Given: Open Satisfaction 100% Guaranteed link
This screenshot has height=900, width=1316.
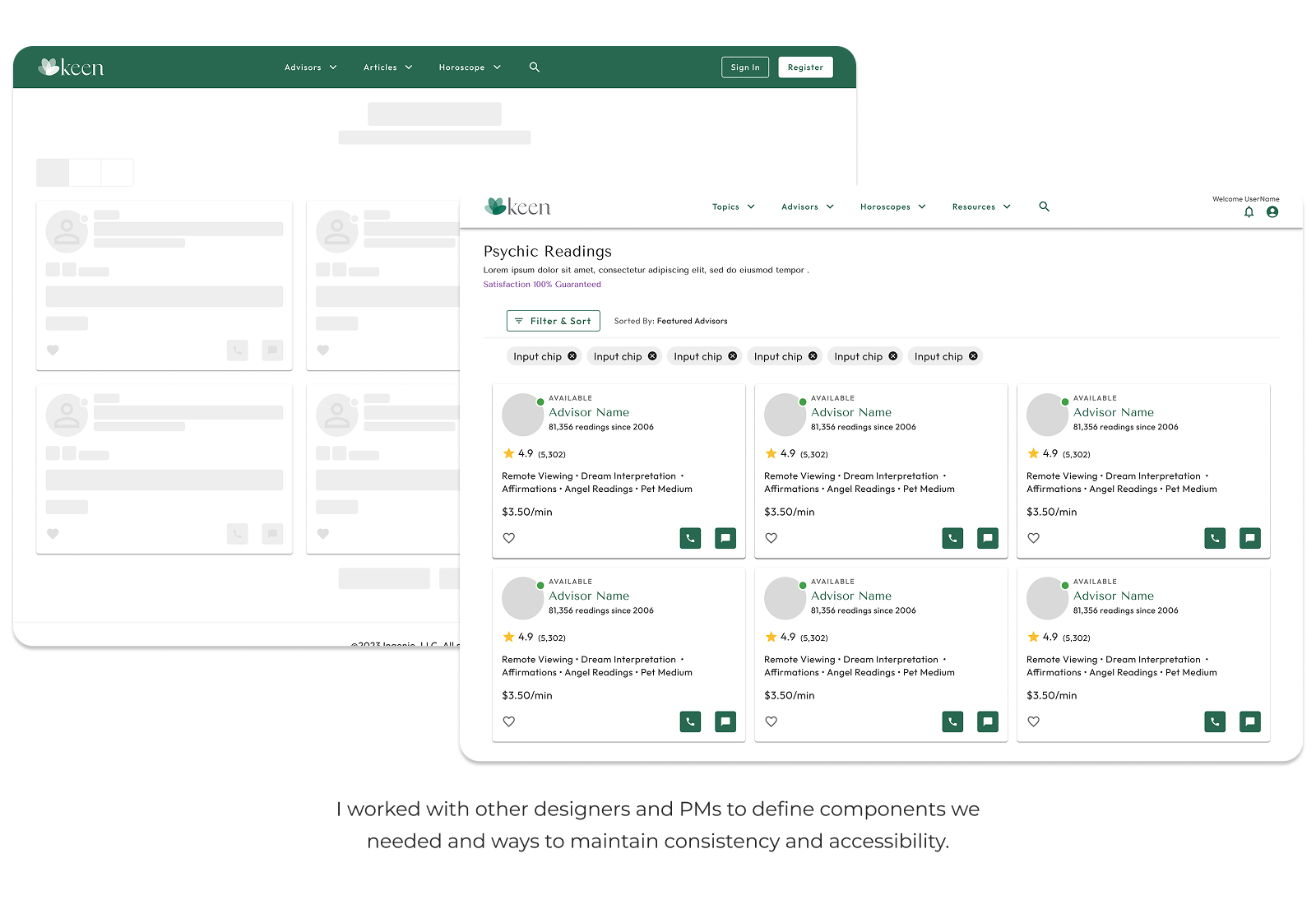Looking at the screenshot, I should point(542,285).
